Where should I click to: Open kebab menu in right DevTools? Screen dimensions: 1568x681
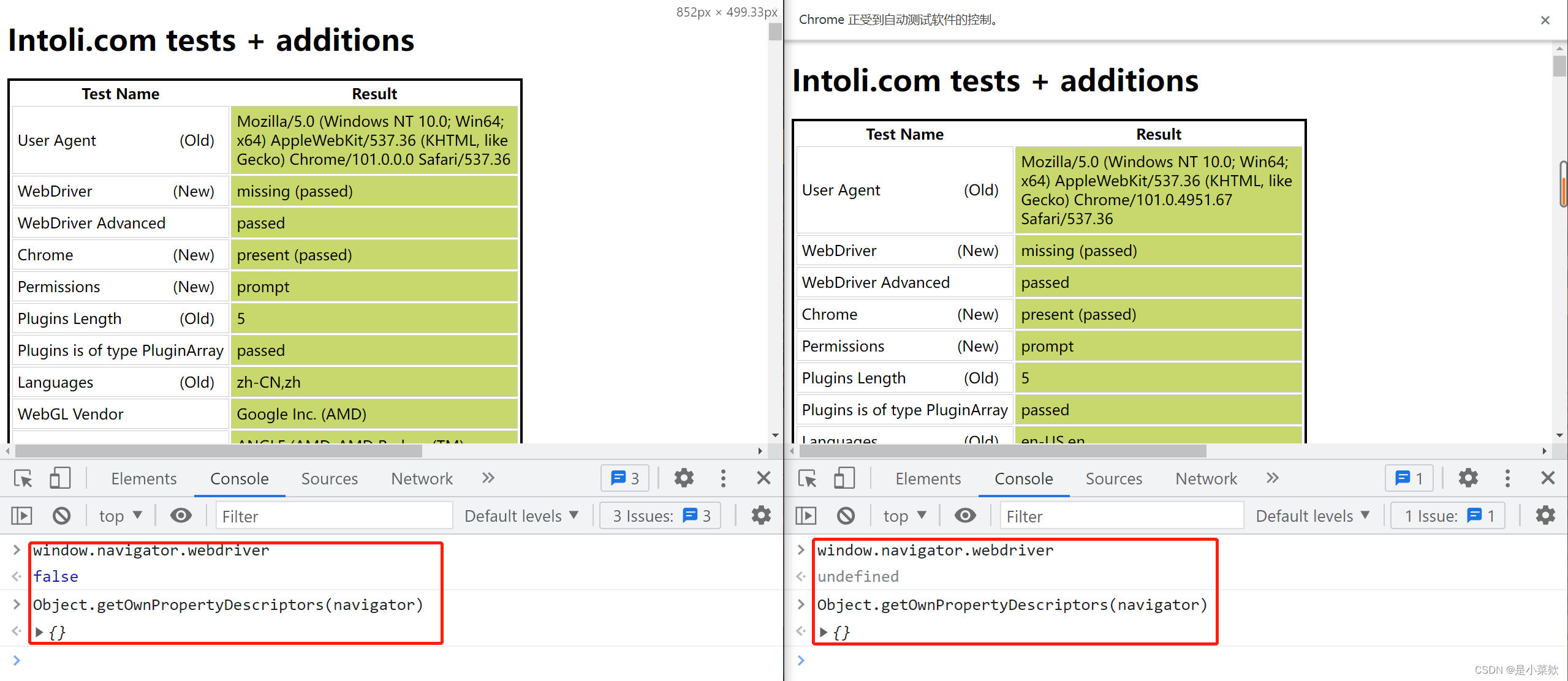pos(1507,478)
